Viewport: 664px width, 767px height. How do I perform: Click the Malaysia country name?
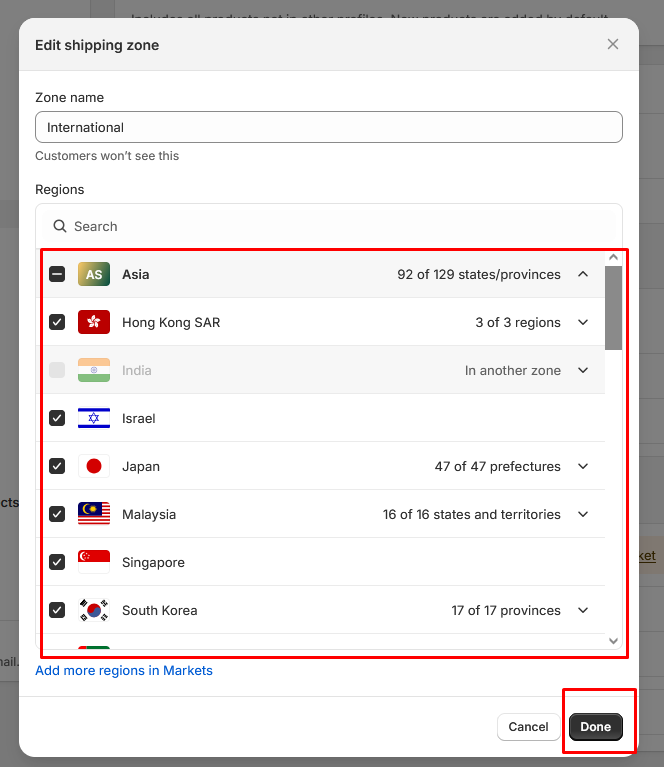[149, 514]
